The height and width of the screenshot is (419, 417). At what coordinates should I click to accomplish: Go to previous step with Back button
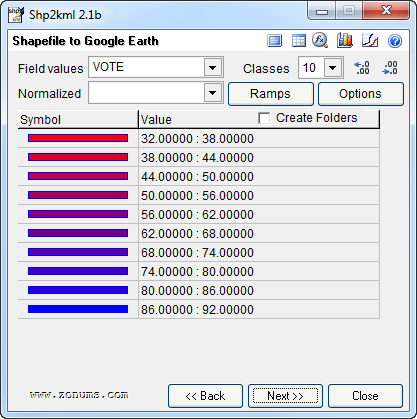tap(205, 396)
